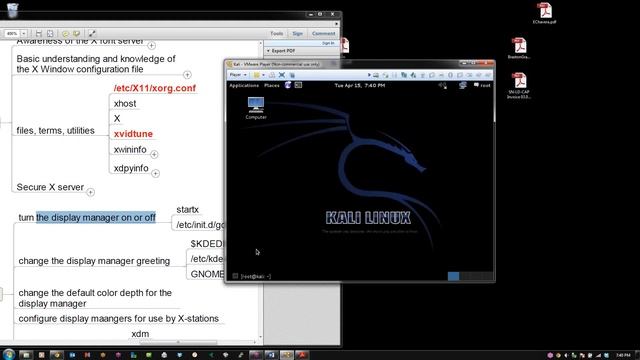Click the /etc/X11/xorg.conf entry
The image size is (640, 360).
(x=155, y=88)
